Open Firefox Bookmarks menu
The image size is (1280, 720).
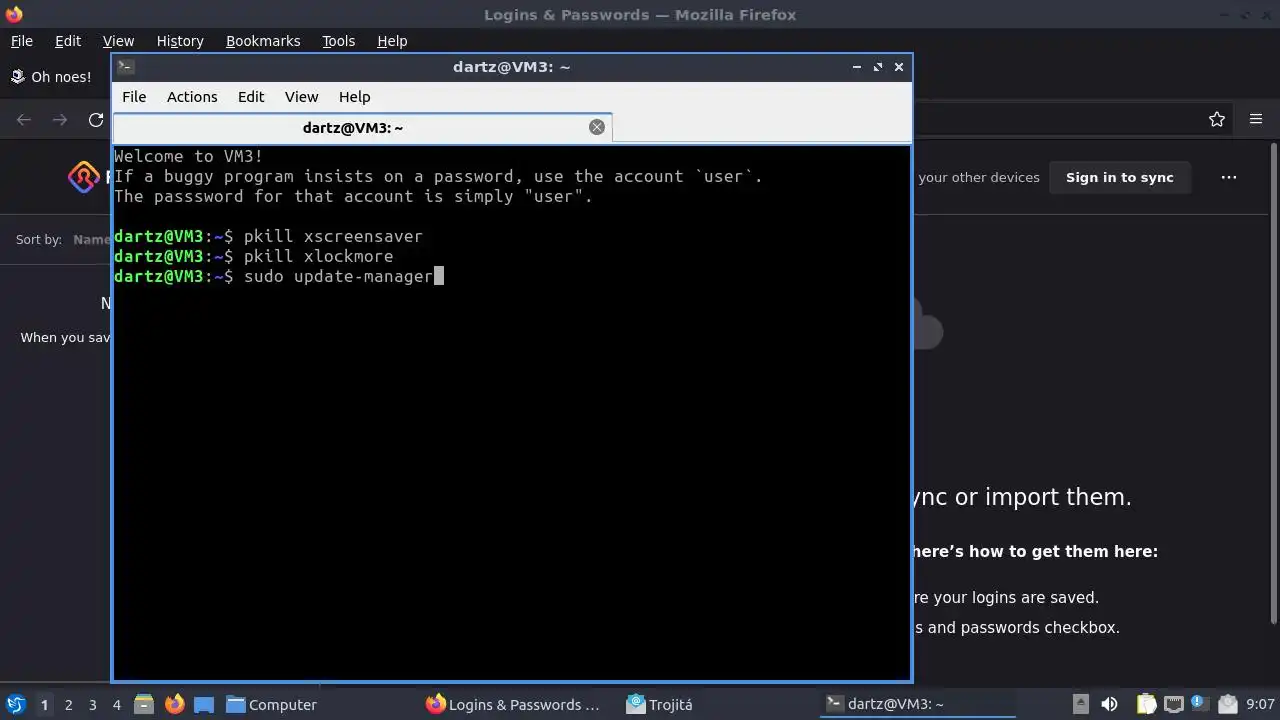263,41
